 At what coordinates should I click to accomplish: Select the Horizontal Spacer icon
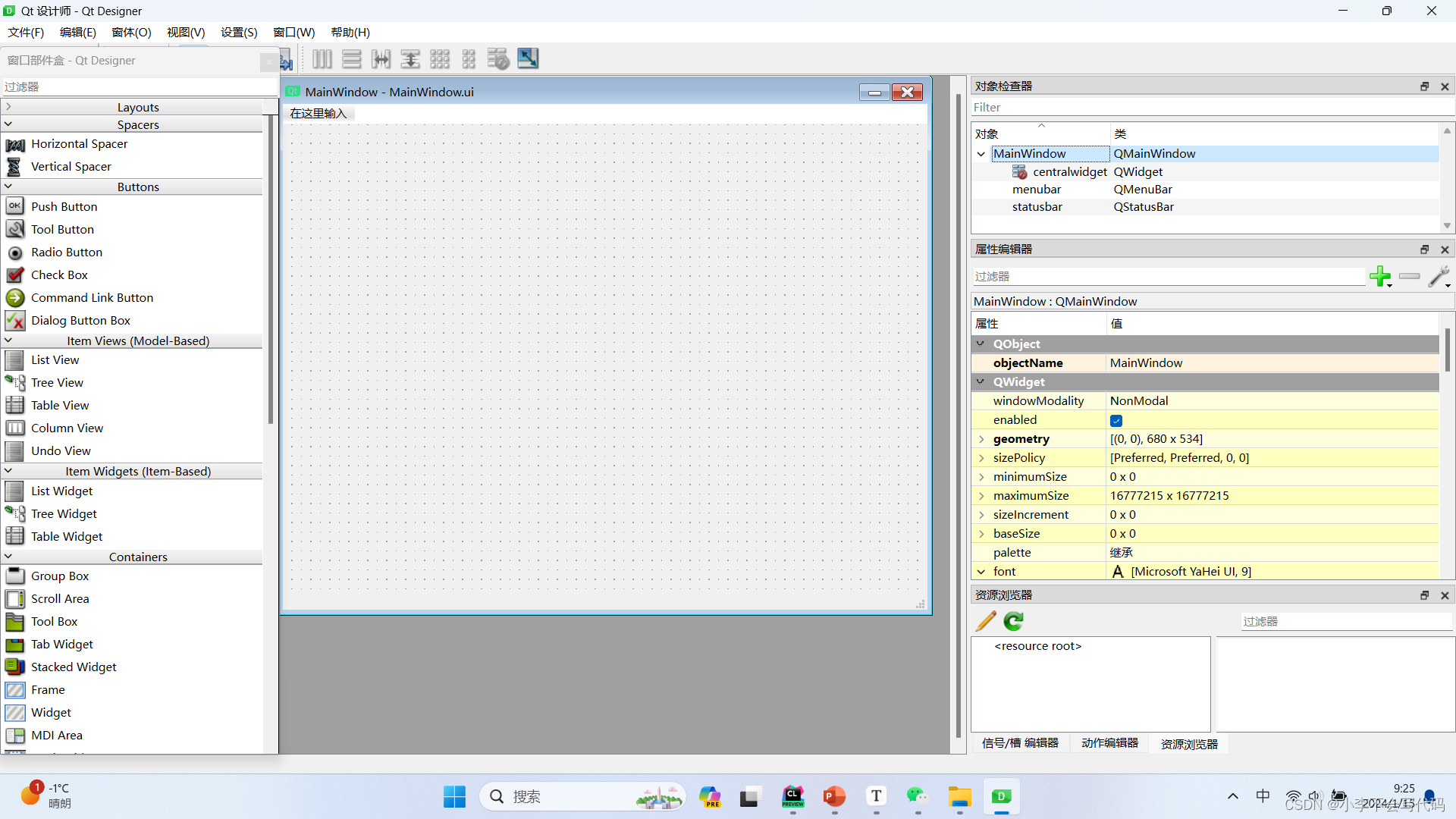point(15,144)
